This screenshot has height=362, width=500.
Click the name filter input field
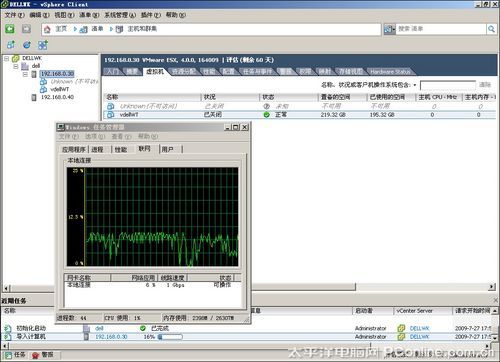pyautogui.click(x=448, y=85)
